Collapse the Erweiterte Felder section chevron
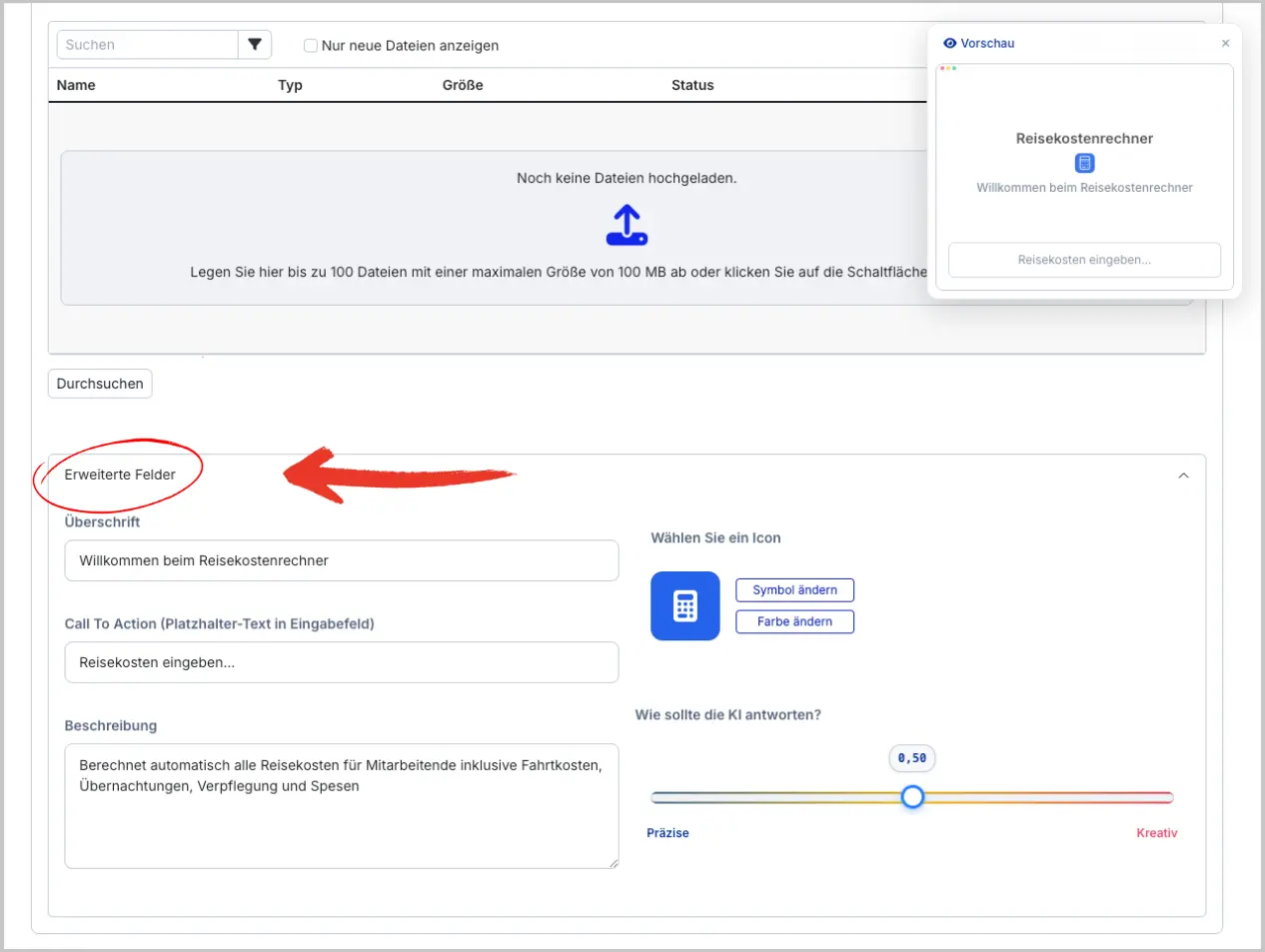Viewport: 1265px width, 952px height. point(1183,476)
